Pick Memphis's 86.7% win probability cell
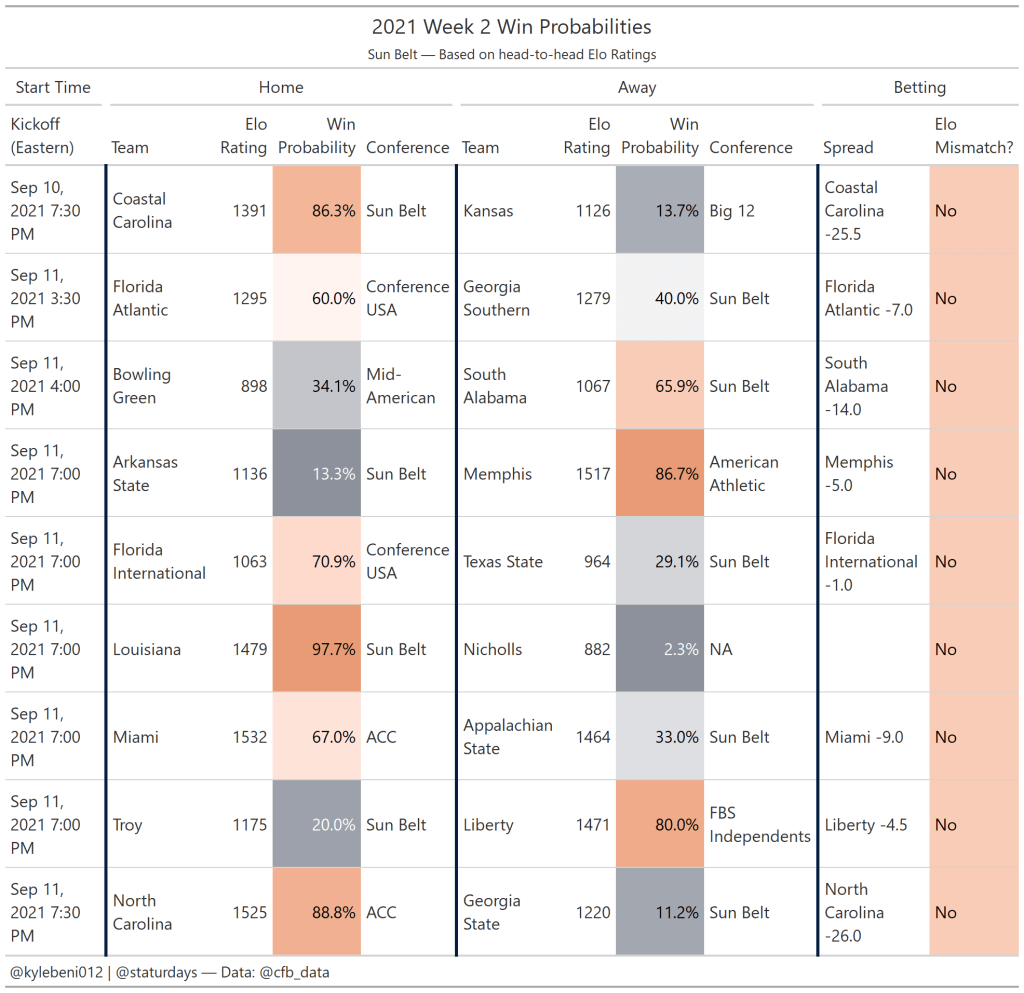The width and height of the screenshot is (1024, 993). pos(660,474)
